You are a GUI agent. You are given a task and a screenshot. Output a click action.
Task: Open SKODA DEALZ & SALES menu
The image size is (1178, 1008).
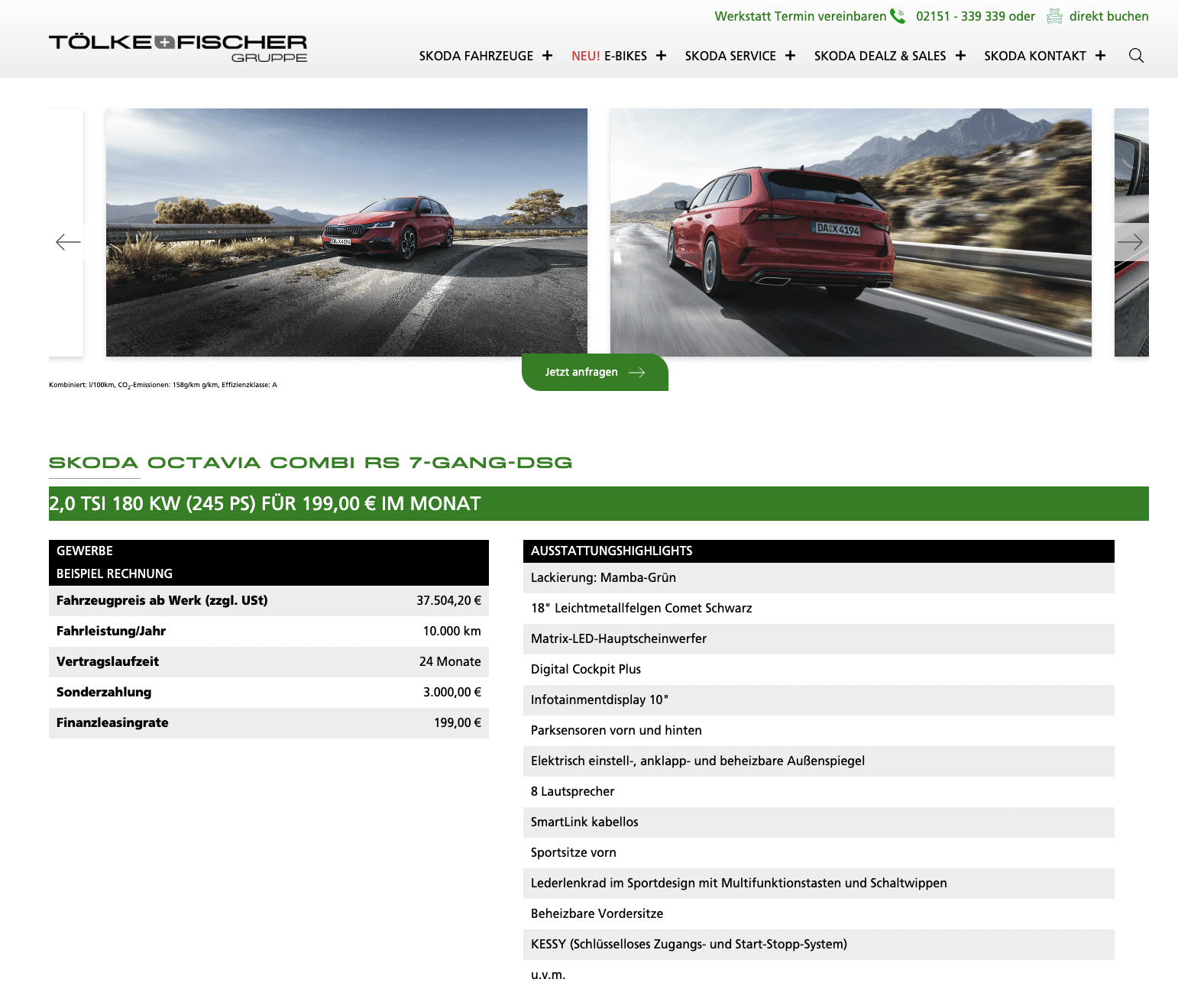[x=880, y=56]
